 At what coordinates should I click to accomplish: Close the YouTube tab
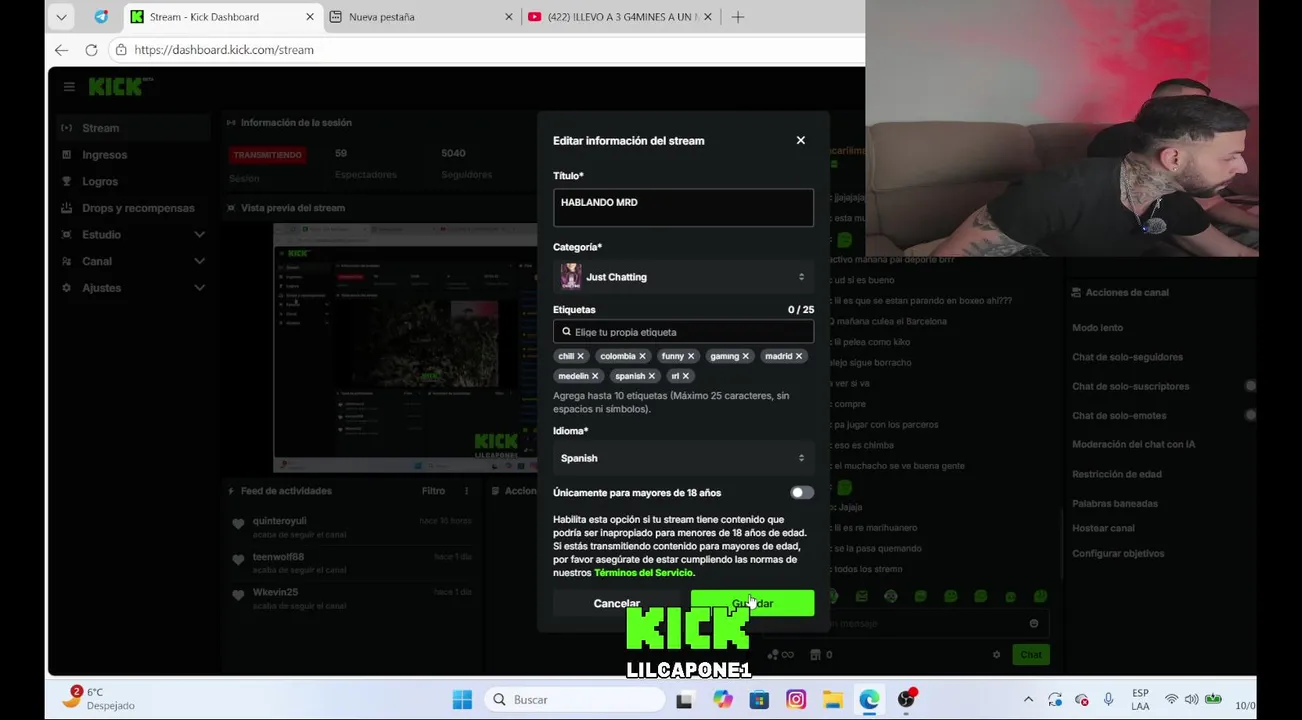(x=708, y=17)
